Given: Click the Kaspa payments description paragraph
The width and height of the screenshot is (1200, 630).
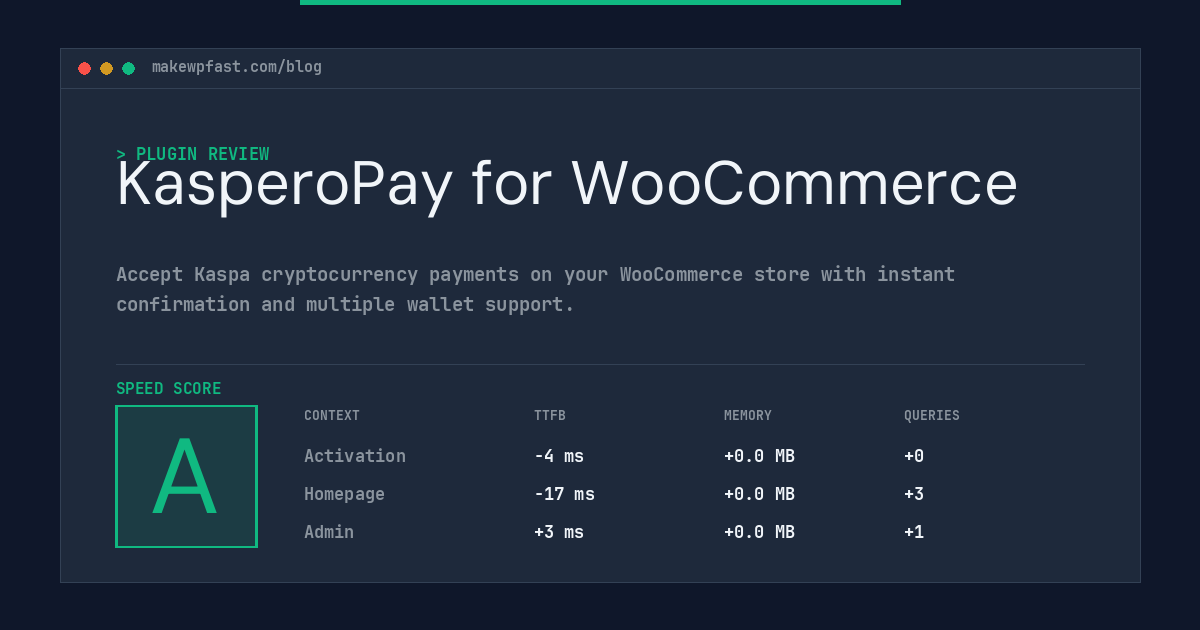Looking at the screenshot, I should pos(535,289).
